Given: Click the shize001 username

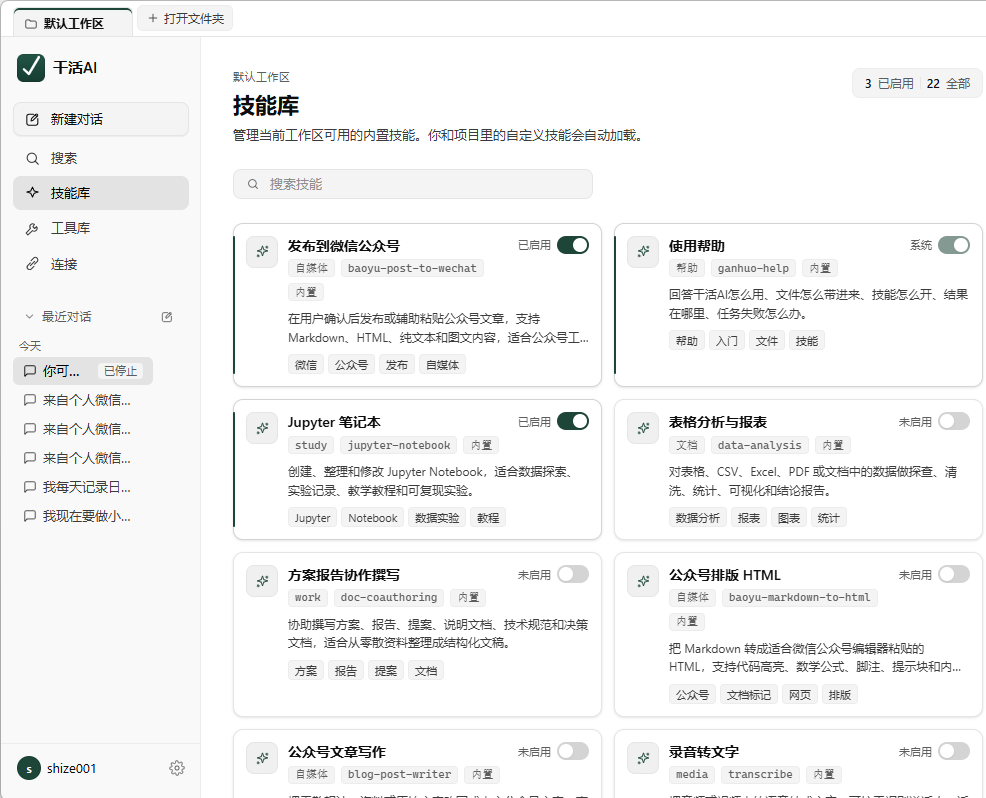Looking at the screenshot, I should [x=71, y=768].
